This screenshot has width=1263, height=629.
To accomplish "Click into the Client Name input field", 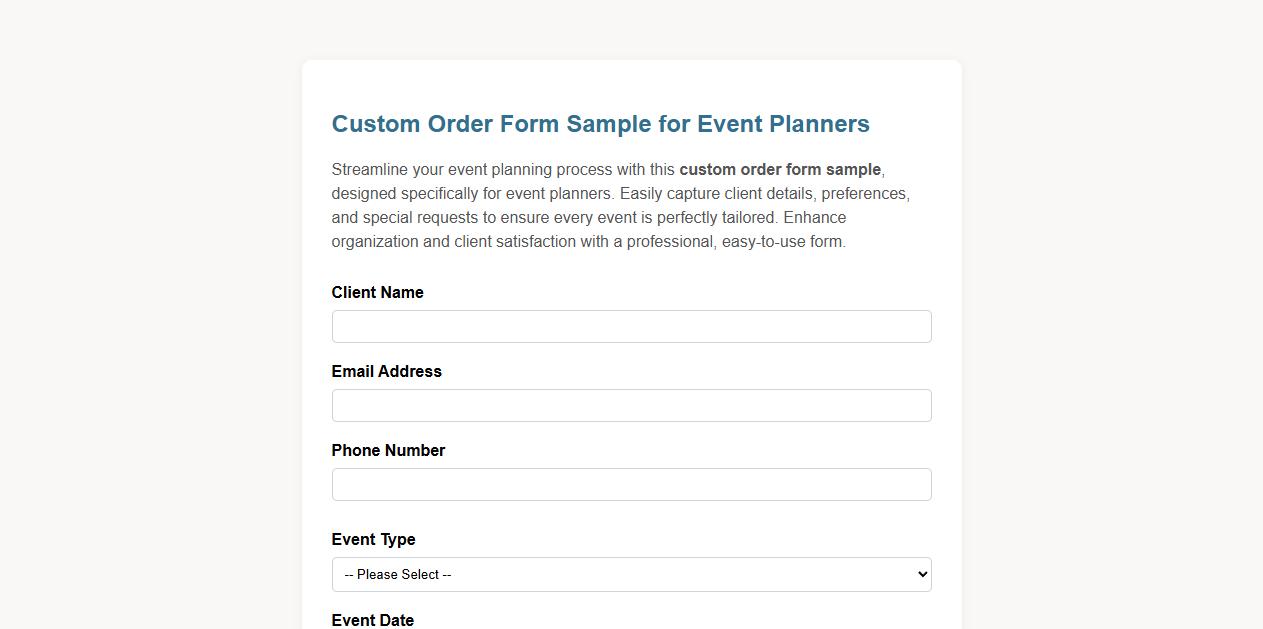I will (x=631, y=326).
